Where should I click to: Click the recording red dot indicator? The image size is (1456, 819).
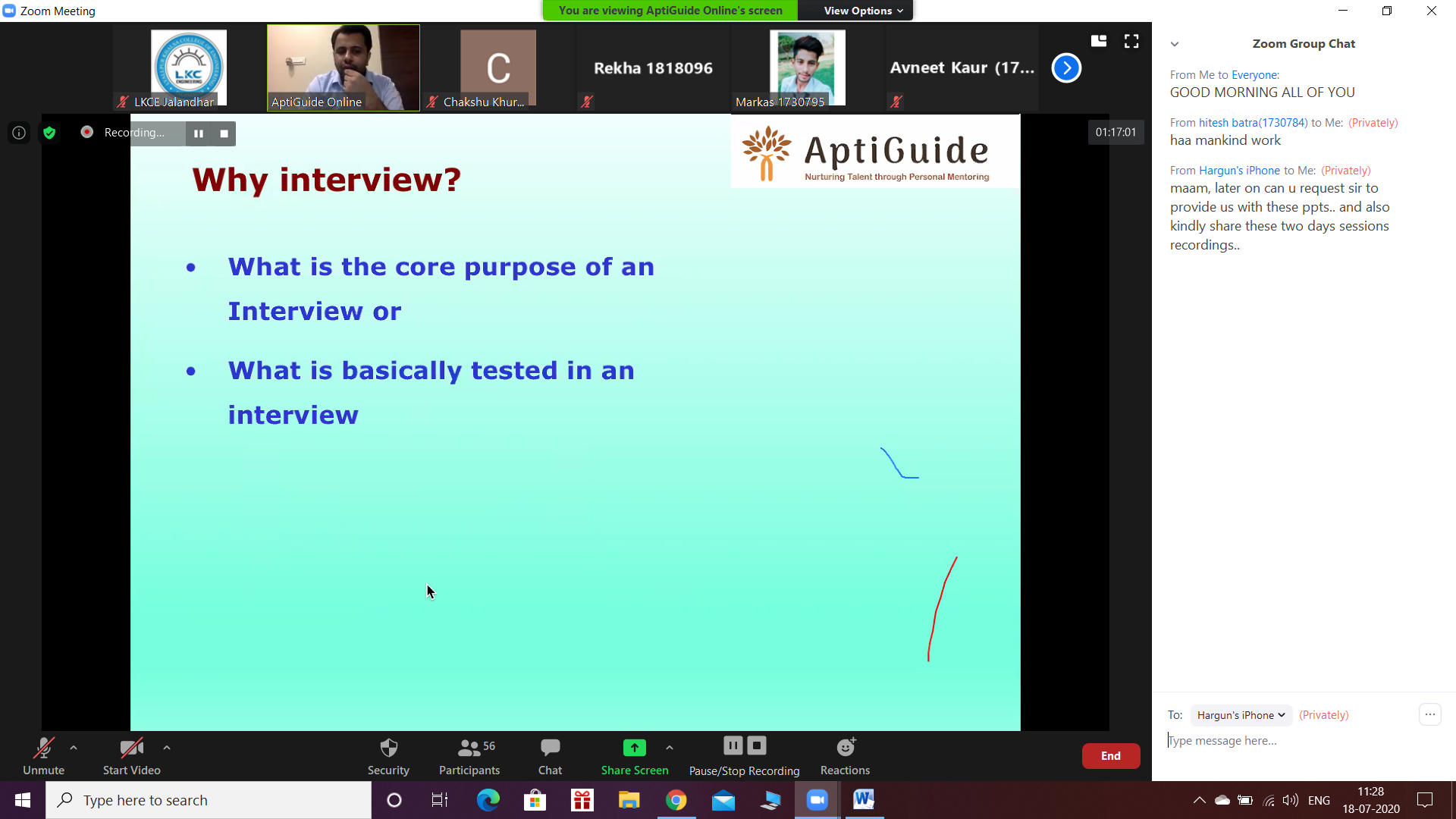[x=87, y=132]
